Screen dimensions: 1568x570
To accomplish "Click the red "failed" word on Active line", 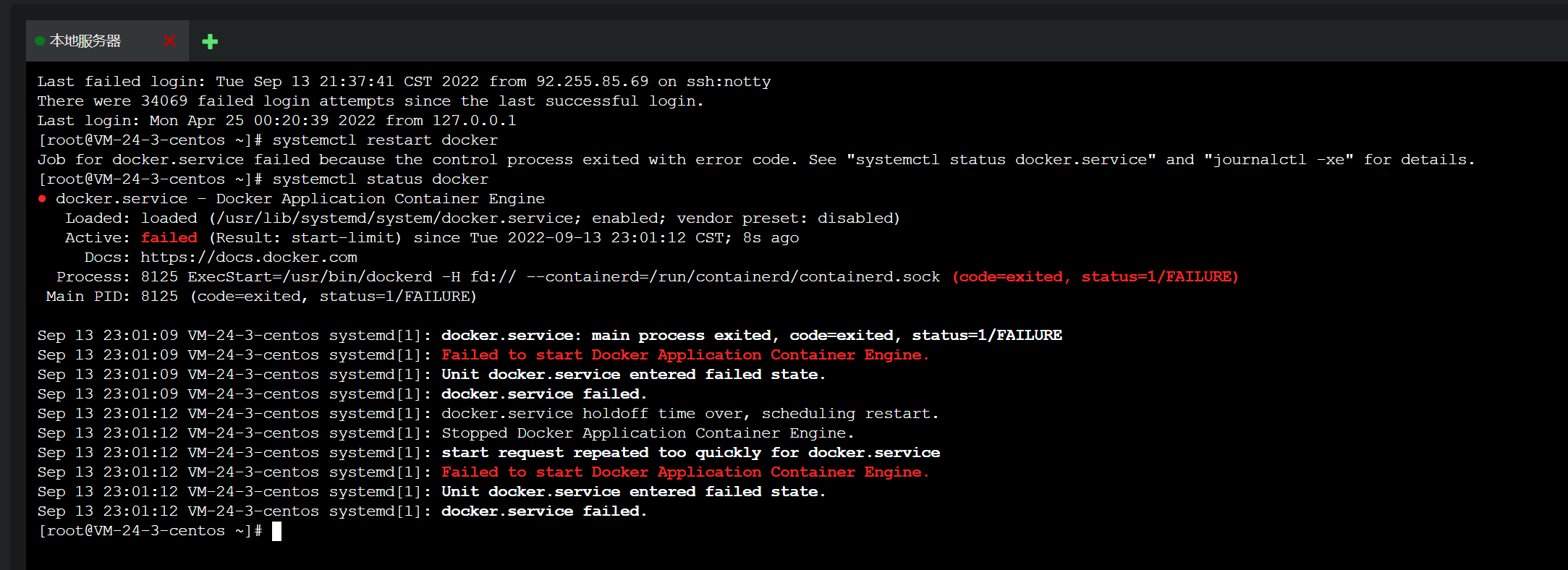I will pyautogui.click(x=169, y=238).
